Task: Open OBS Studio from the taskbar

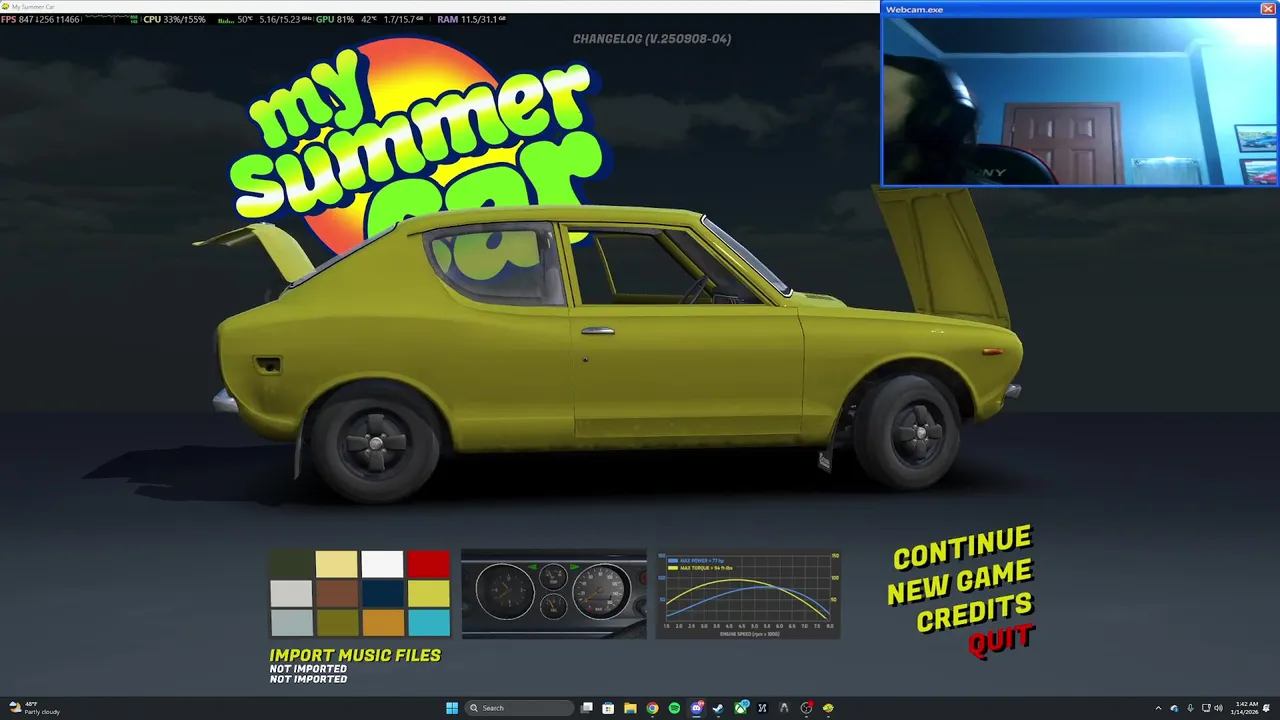Action: pos(806,708)
